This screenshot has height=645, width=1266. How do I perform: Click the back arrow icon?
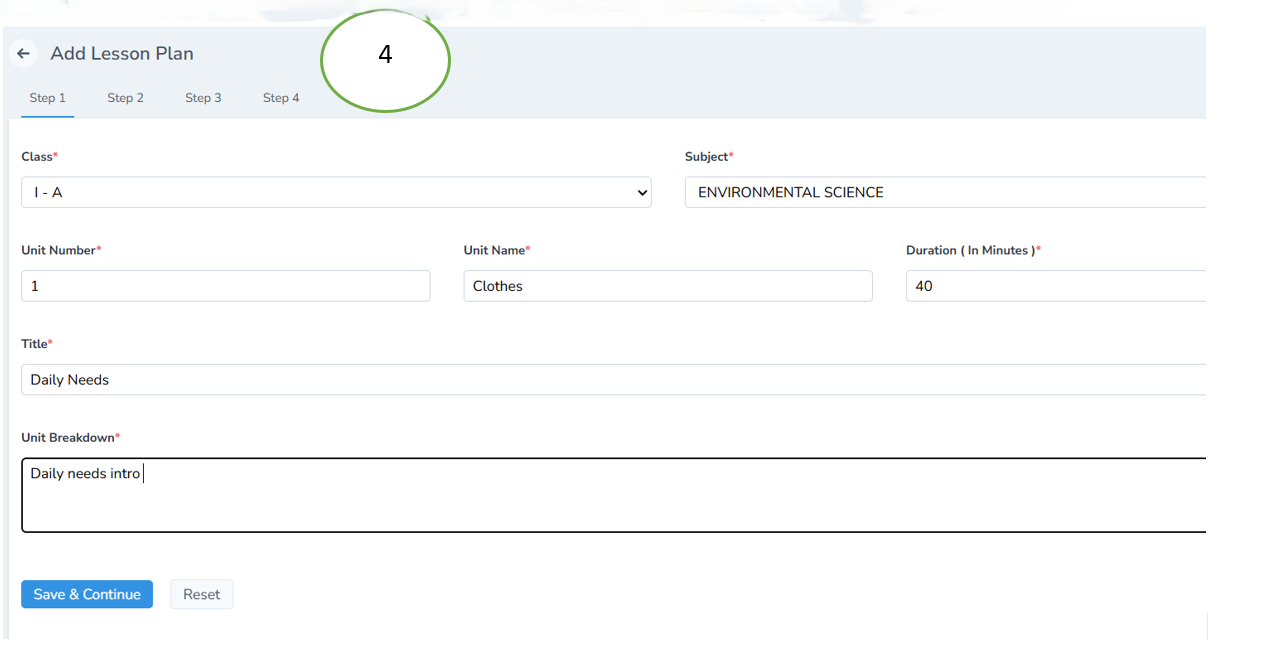tap(23, 53)
